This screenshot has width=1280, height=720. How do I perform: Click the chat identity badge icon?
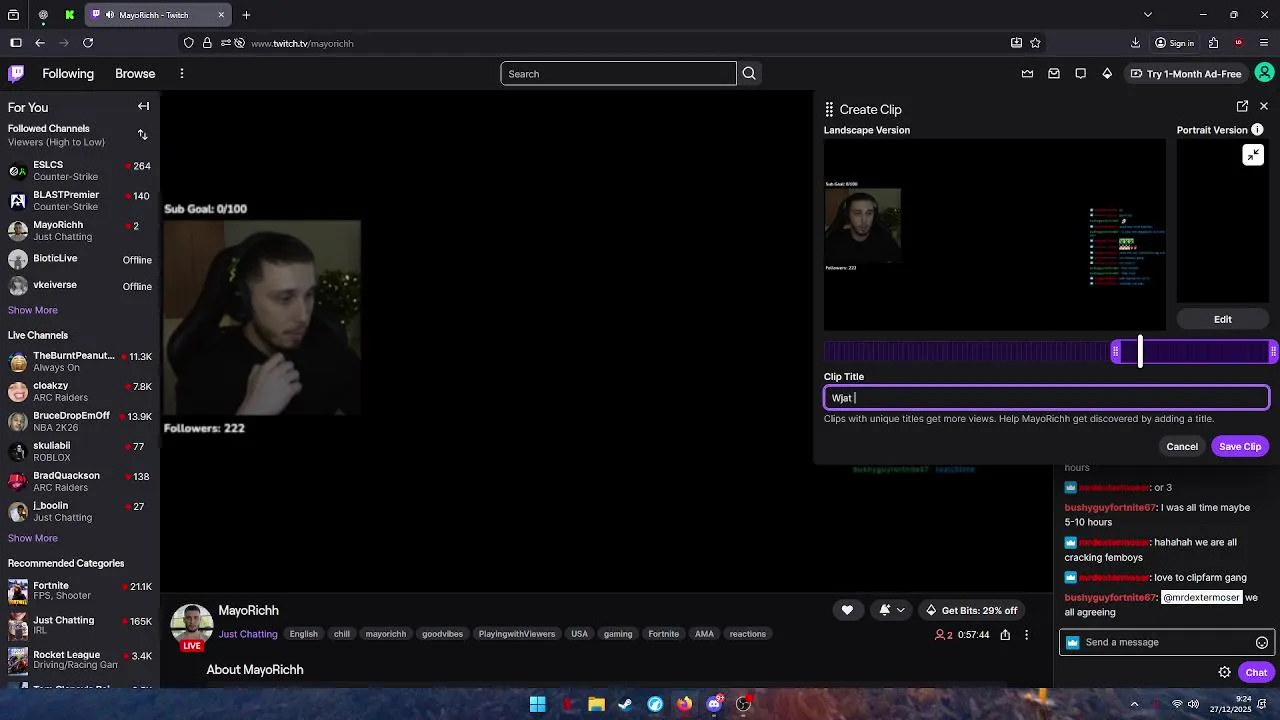[x=1073, y=642]
